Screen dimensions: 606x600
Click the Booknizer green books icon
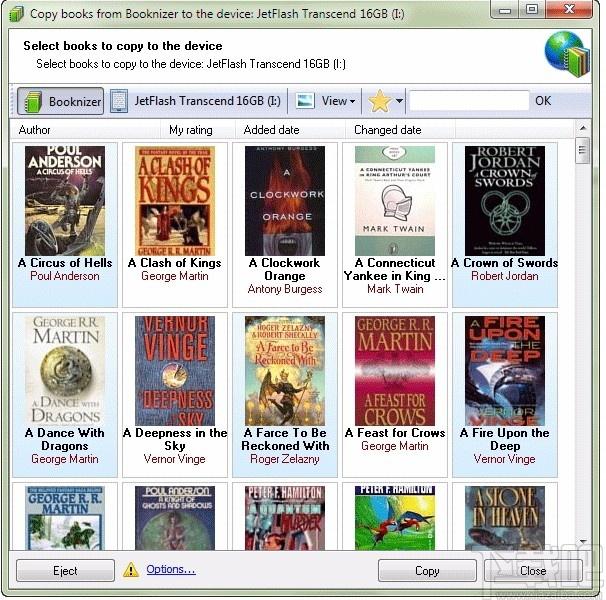[x=33, y=101]
